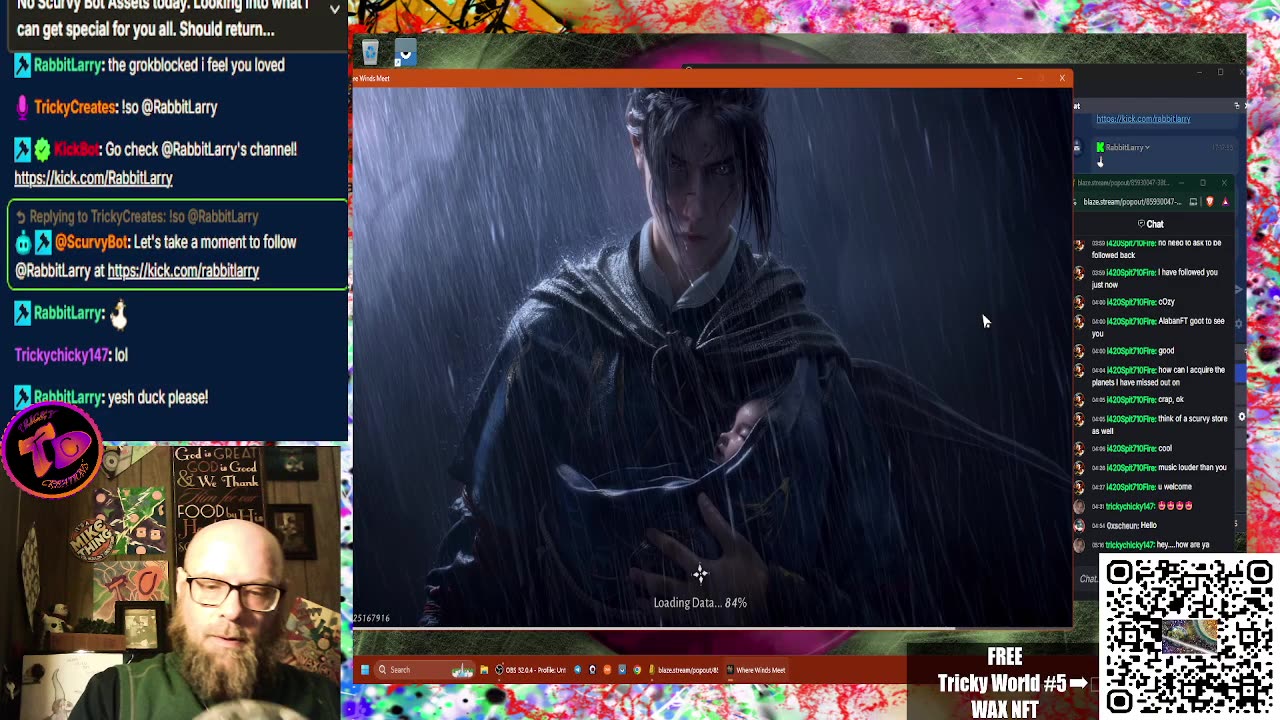1280x720 pixels.
Task: Open the Recycle Bin desktop icon
Action: coord(370,52)
